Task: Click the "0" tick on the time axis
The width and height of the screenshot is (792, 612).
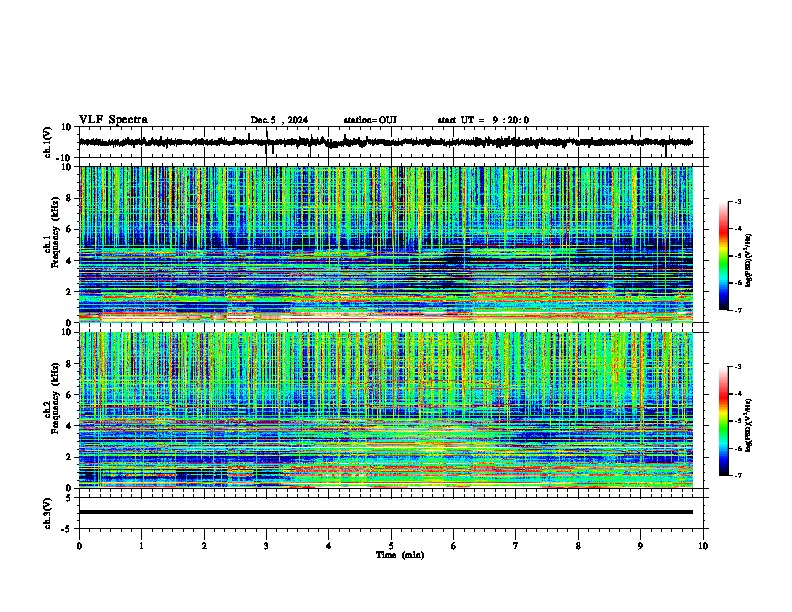Action: (x=79, y=546)
